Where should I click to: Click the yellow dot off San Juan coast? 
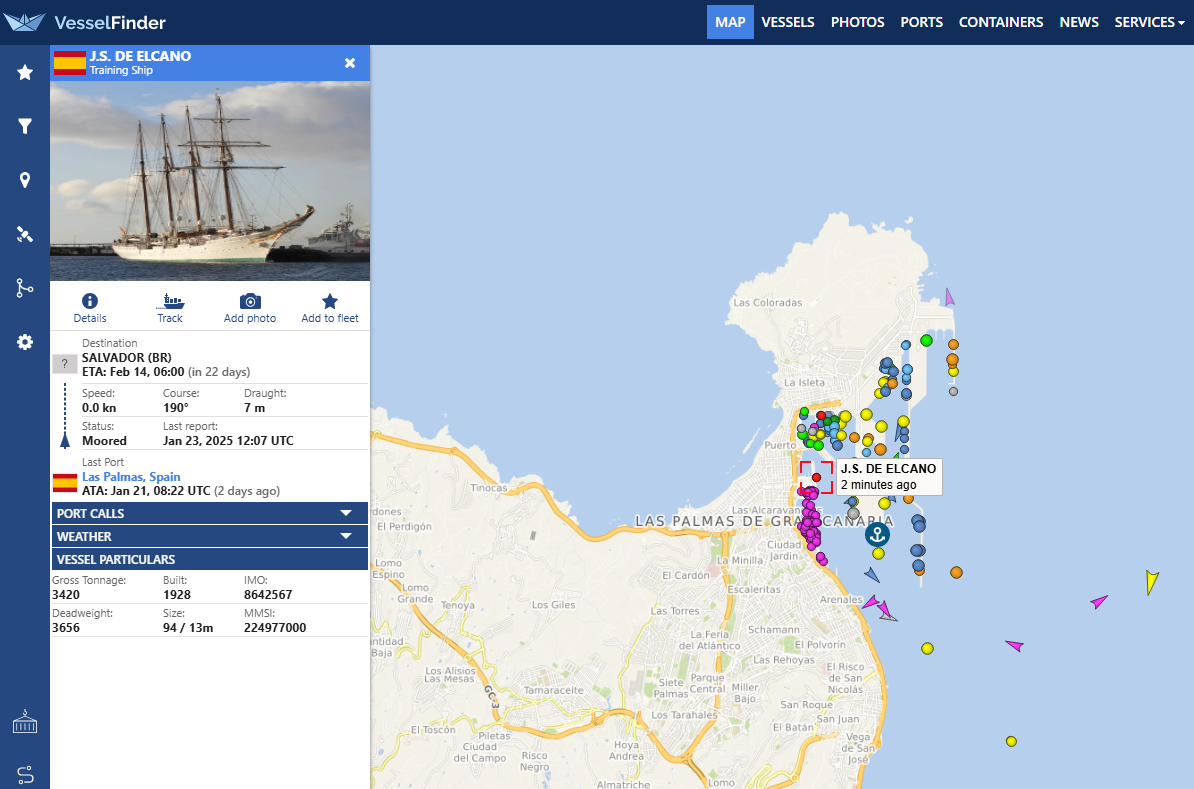point(1010,741)
